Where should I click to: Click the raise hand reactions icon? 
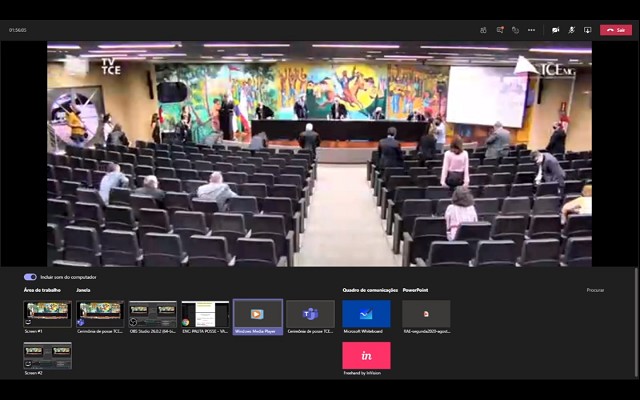tap(516, 30)
